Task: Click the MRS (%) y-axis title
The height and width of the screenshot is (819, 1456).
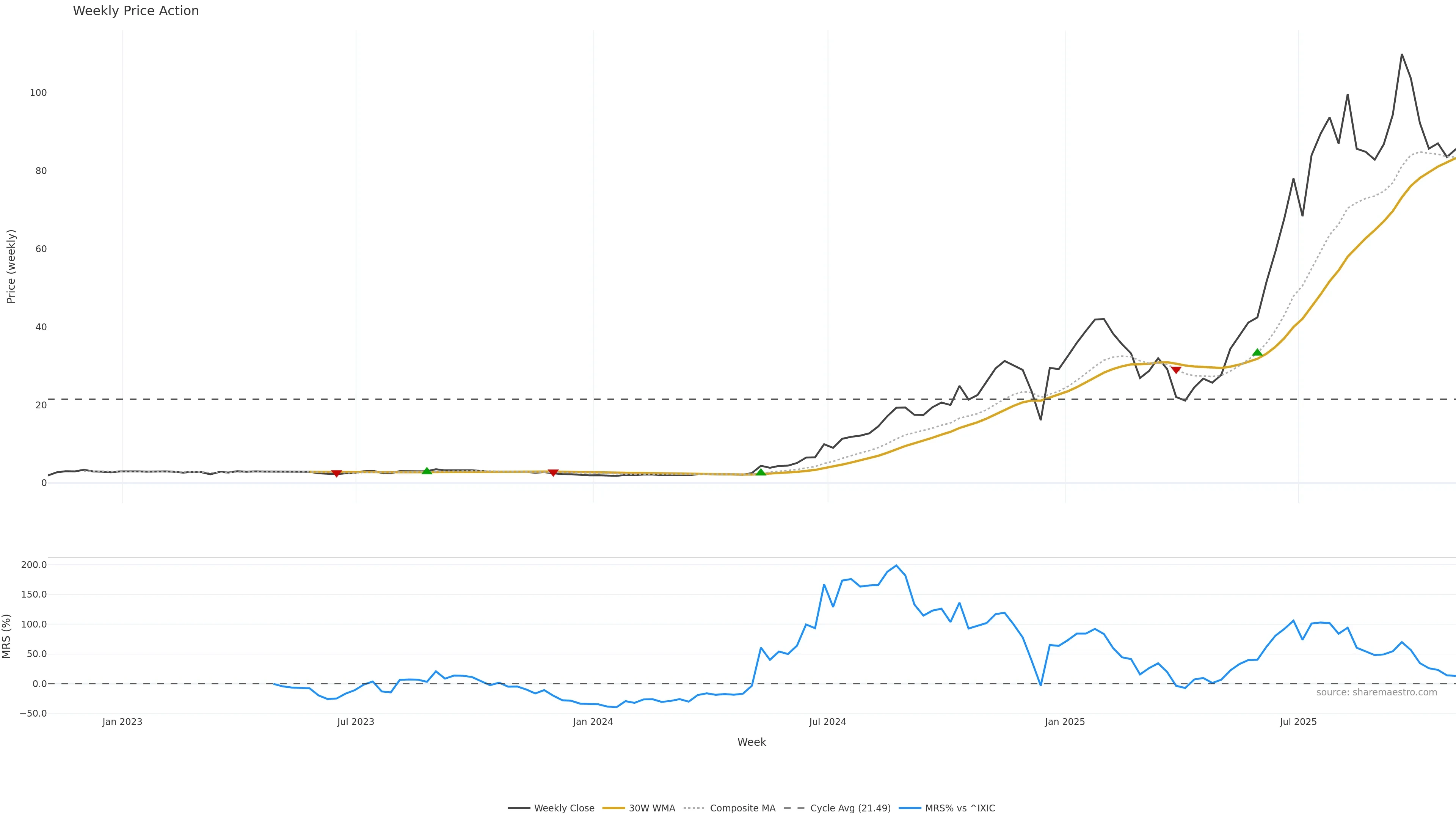Action: tap(7, 636)
